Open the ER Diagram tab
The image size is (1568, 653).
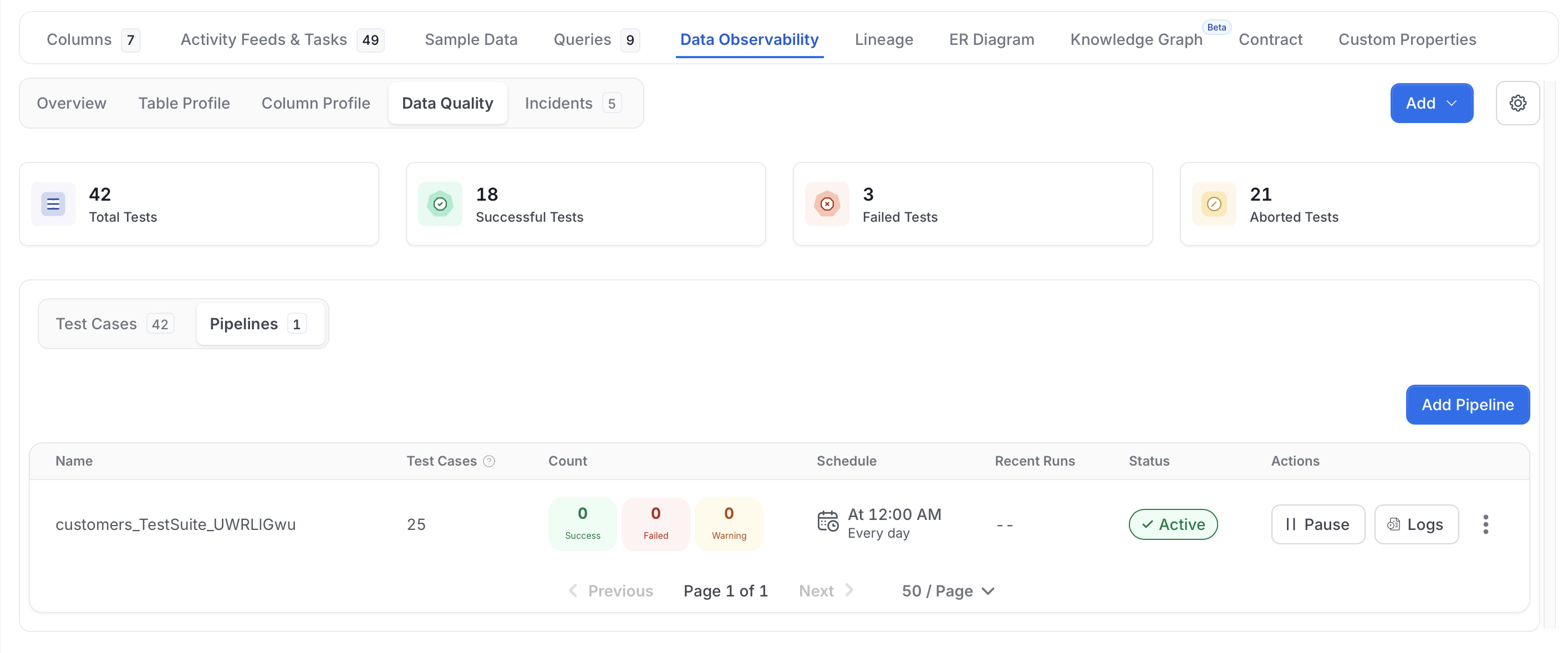point(991,39)
